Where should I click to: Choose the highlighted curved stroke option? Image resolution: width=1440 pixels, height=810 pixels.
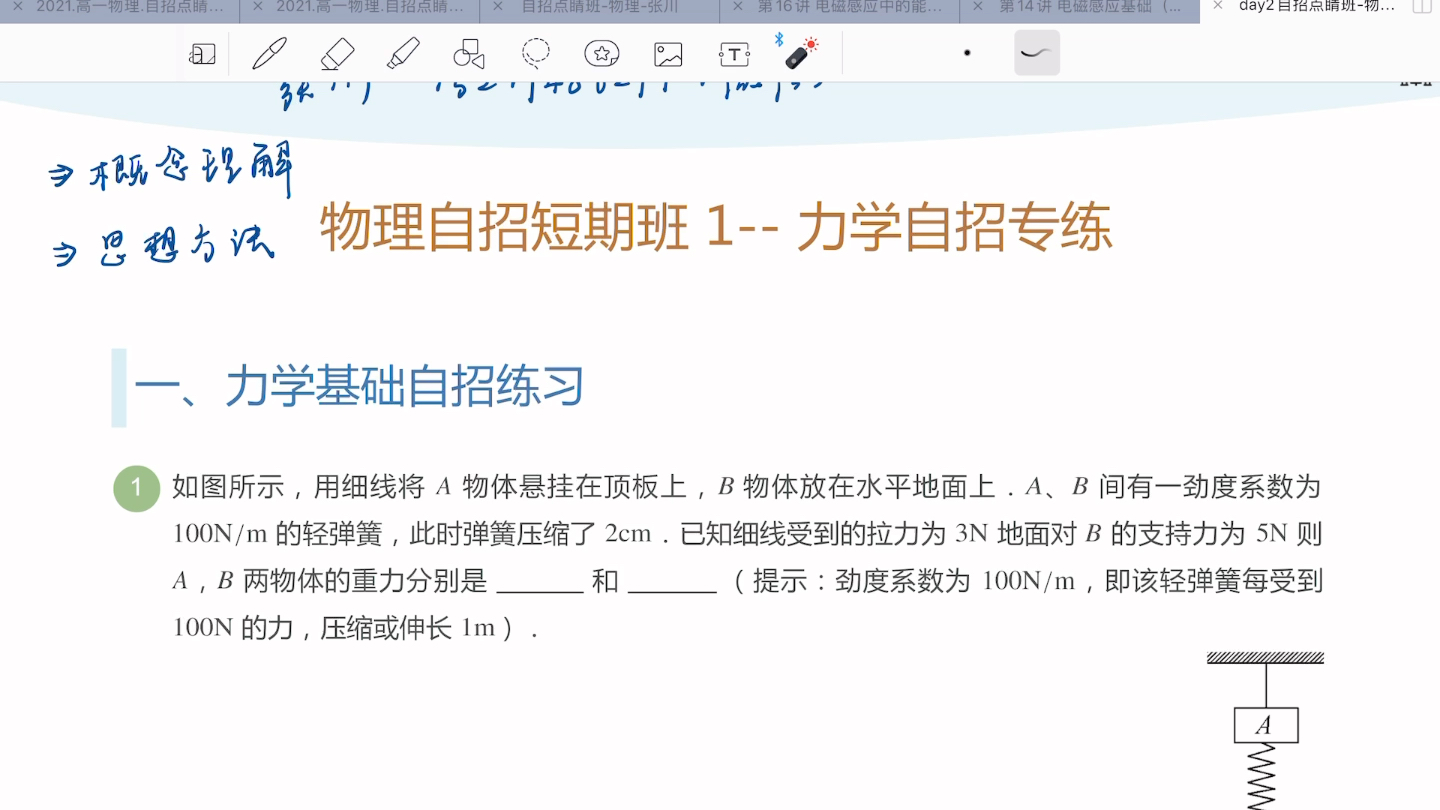[x=1037, y=53]
